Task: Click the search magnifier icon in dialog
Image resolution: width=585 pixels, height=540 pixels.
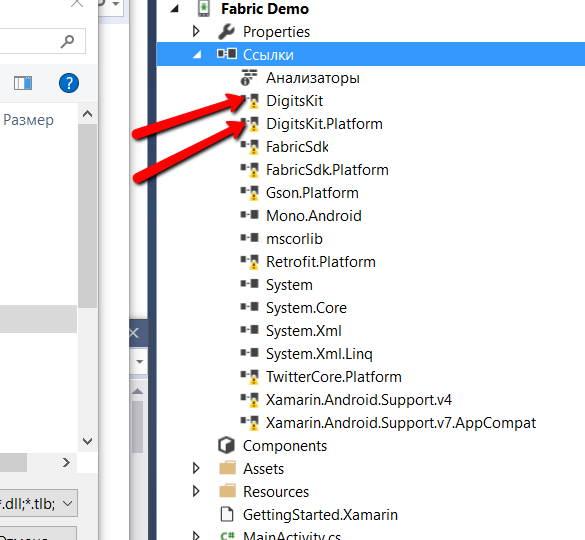Action: click(x=68, y=41)
